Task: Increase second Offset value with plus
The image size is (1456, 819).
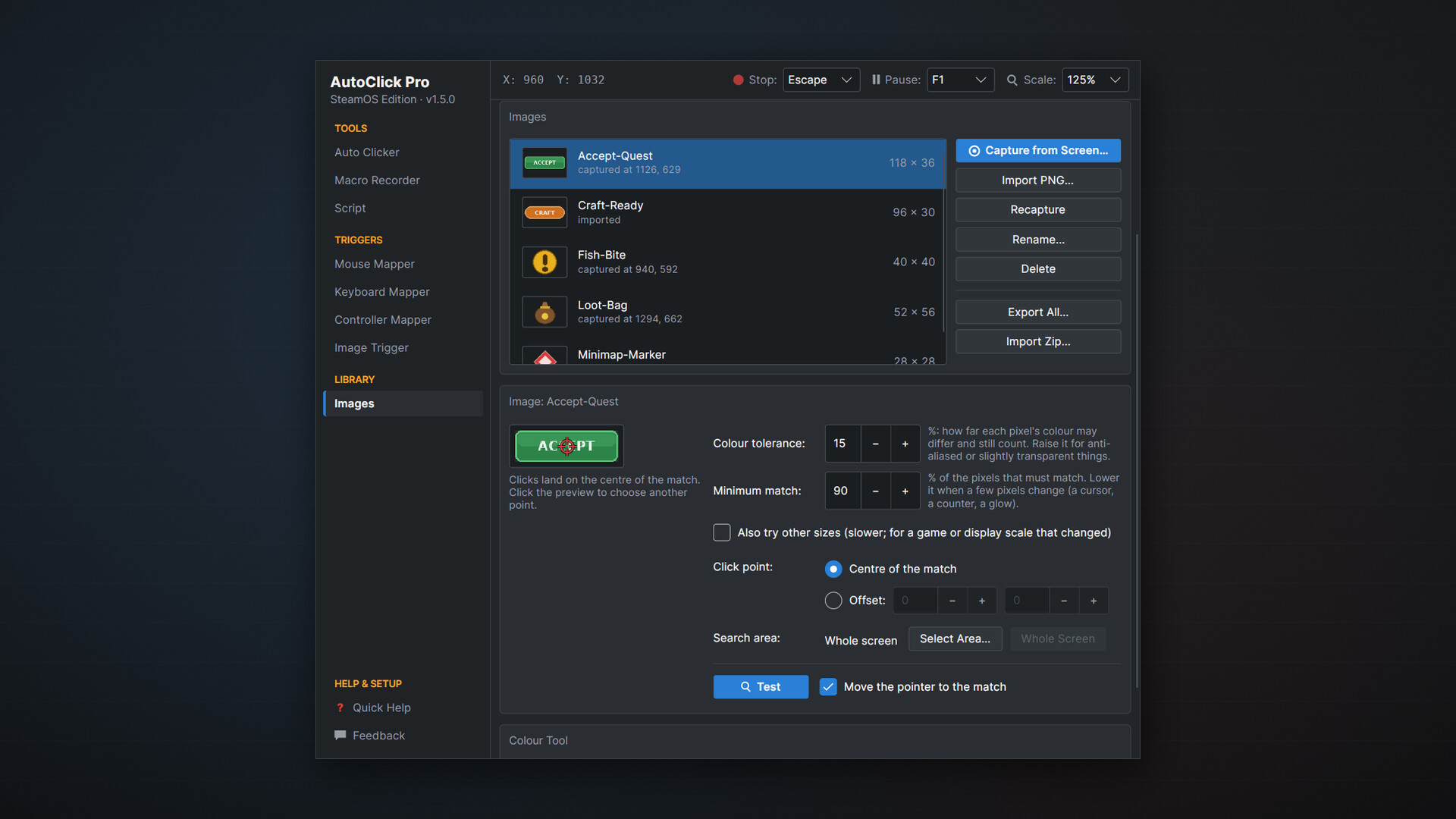Action: [x=1094, y=601]
